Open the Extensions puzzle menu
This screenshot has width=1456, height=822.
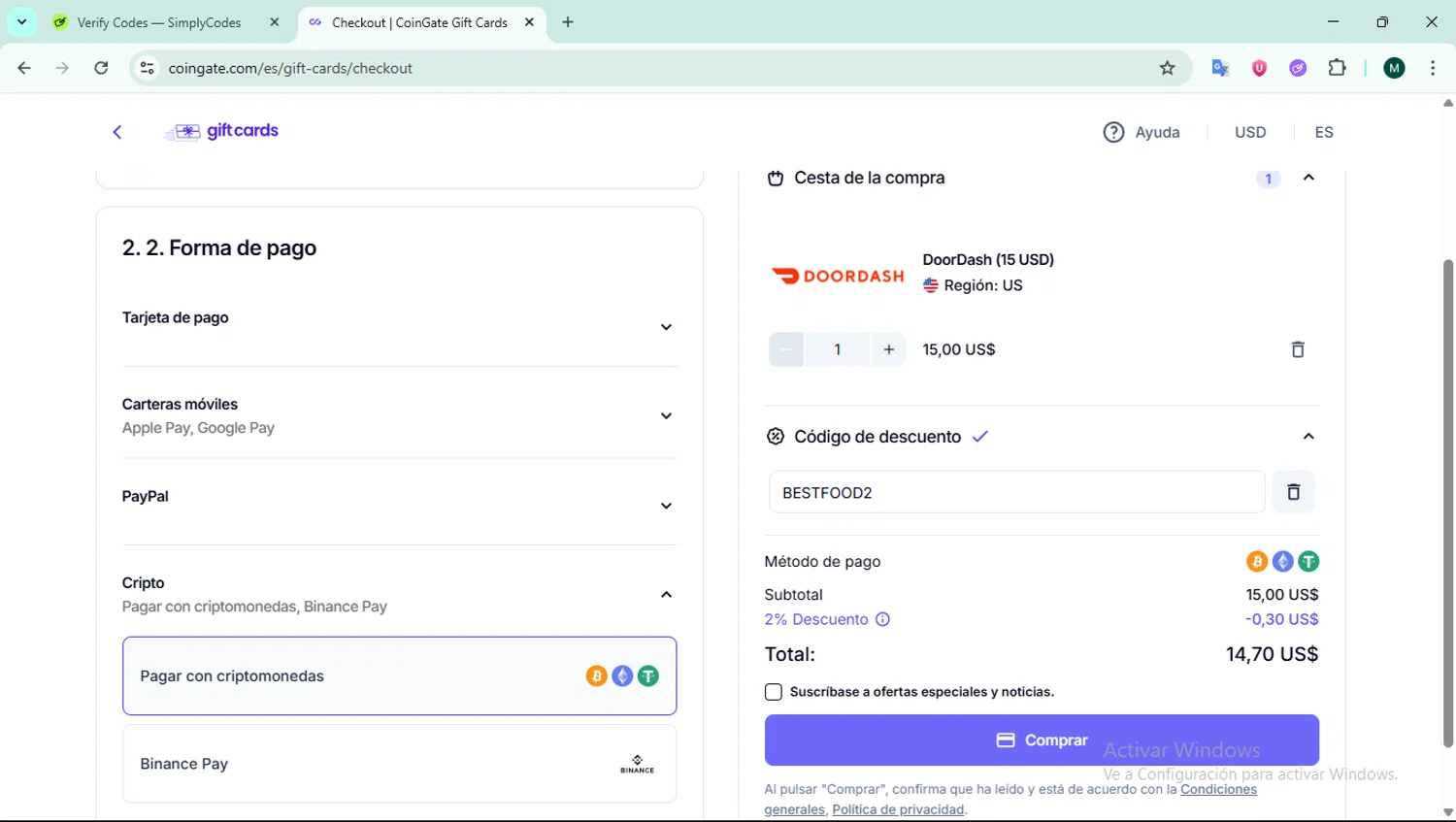(1338, 68)
